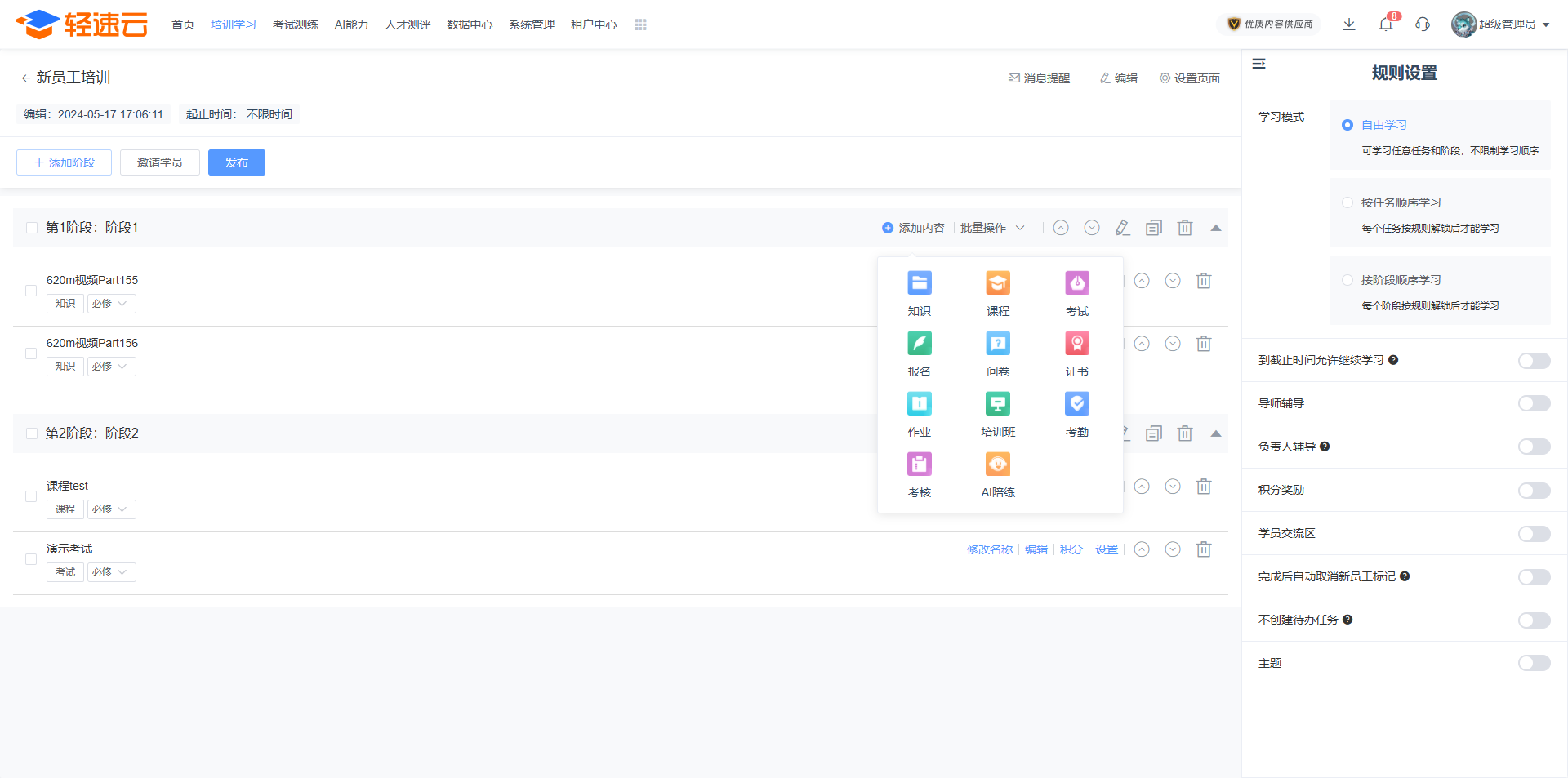Select 按任务顺序学习 radio option
This screenshot has height=778, width=1568.
[1347, 202]
